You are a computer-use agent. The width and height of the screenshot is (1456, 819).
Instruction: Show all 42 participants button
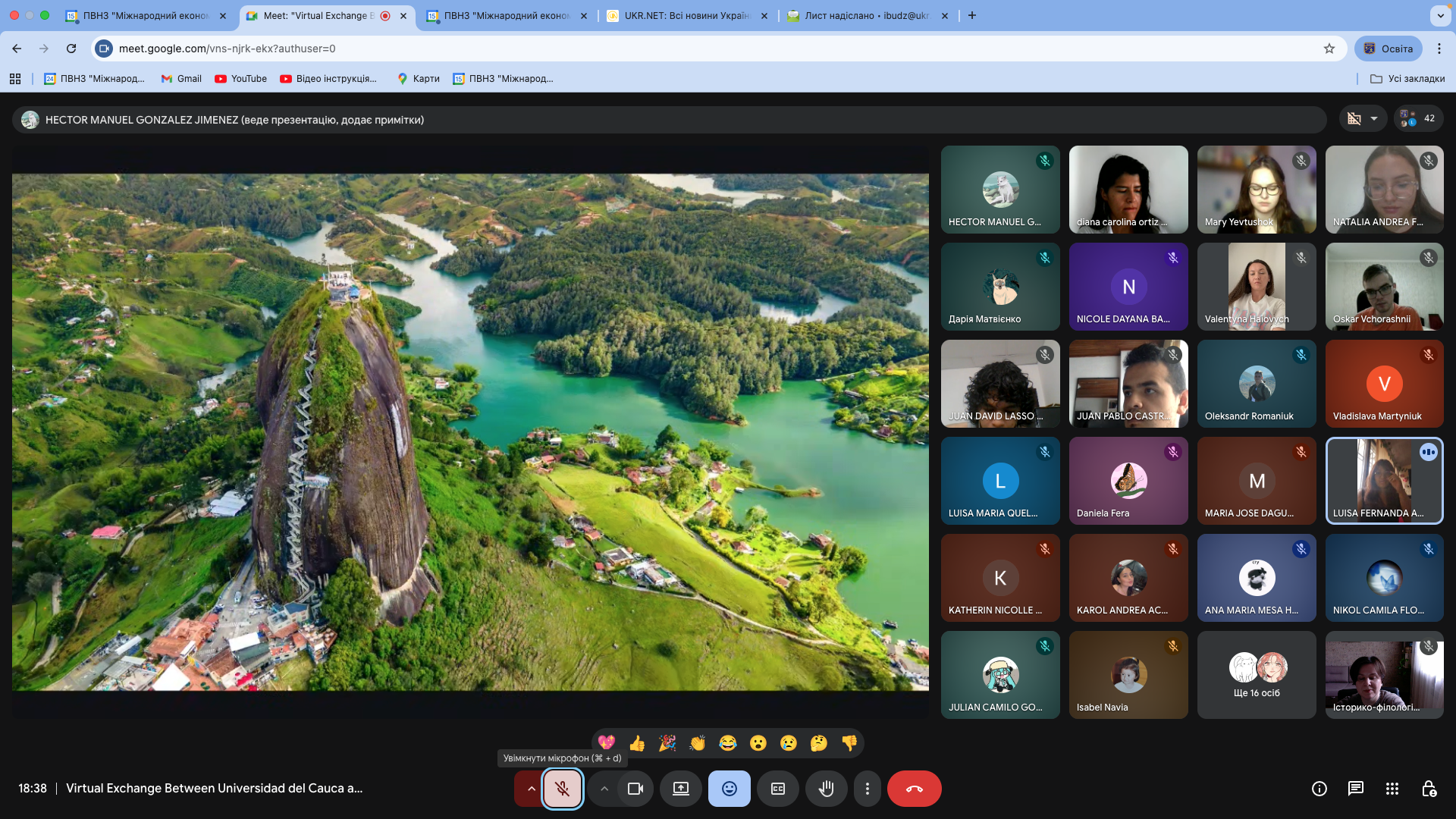pyautogui.click(x=1418, y=118)
